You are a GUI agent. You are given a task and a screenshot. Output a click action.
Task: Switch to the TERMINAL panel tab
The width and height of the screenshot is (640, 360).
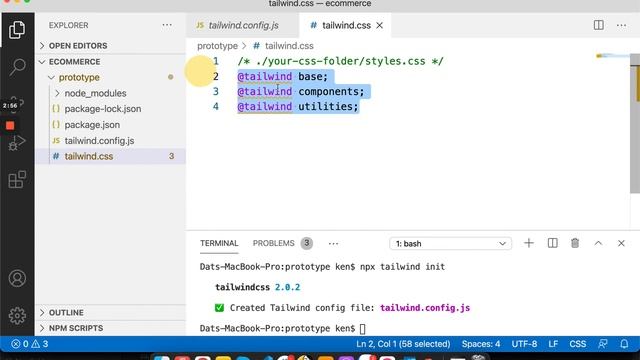219,243
